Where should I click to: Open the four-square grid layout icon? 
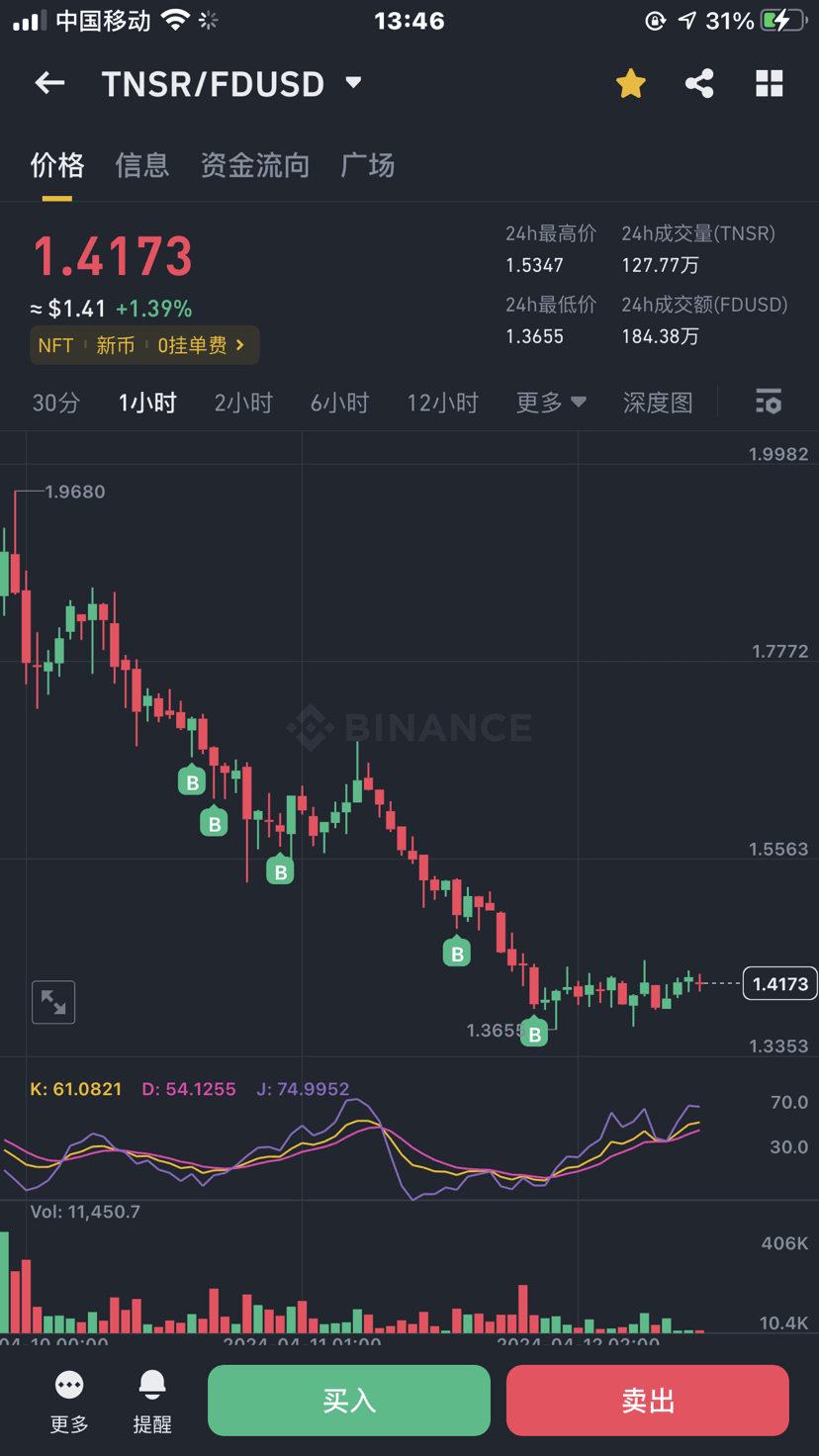click(769, 84)
